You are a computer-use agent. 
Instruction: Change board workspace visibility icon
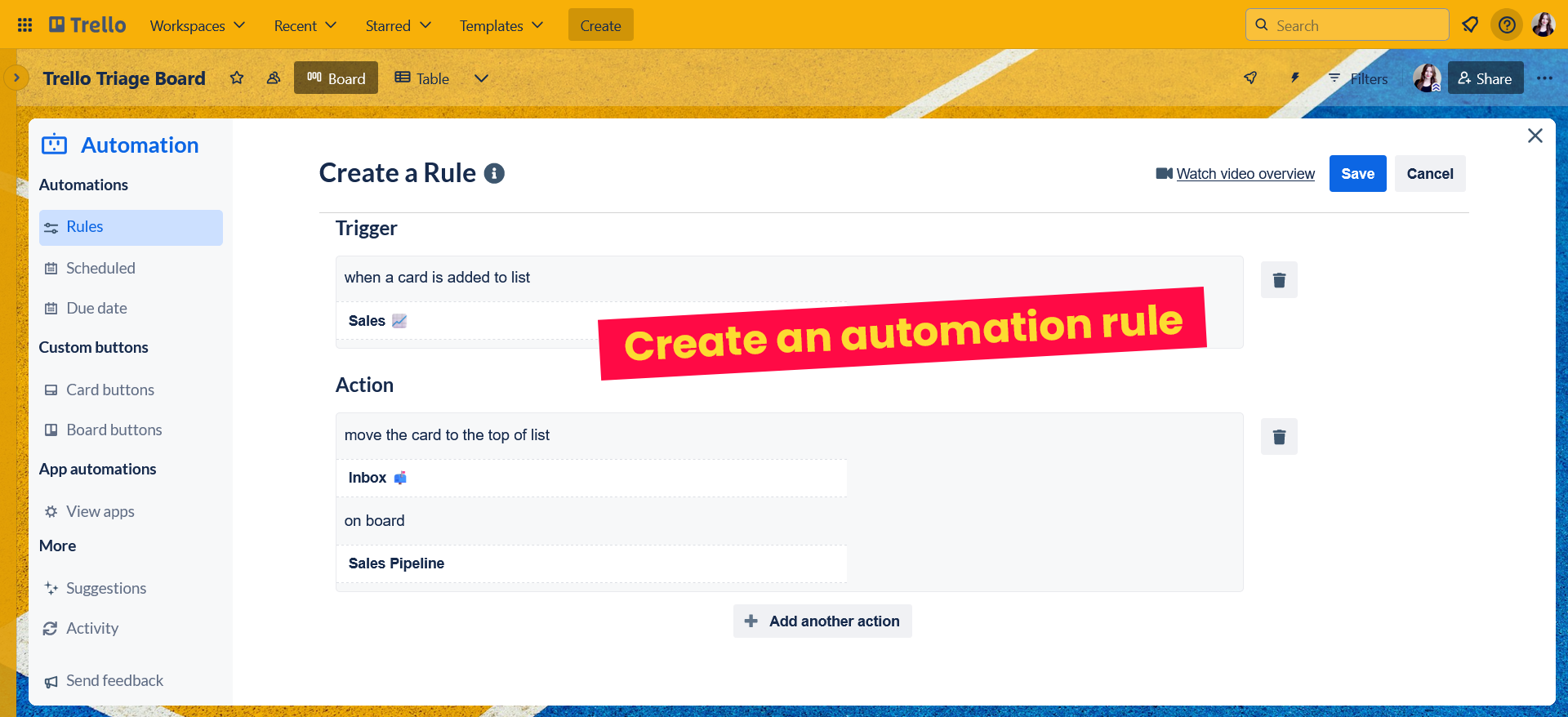[x=274, y=78]
